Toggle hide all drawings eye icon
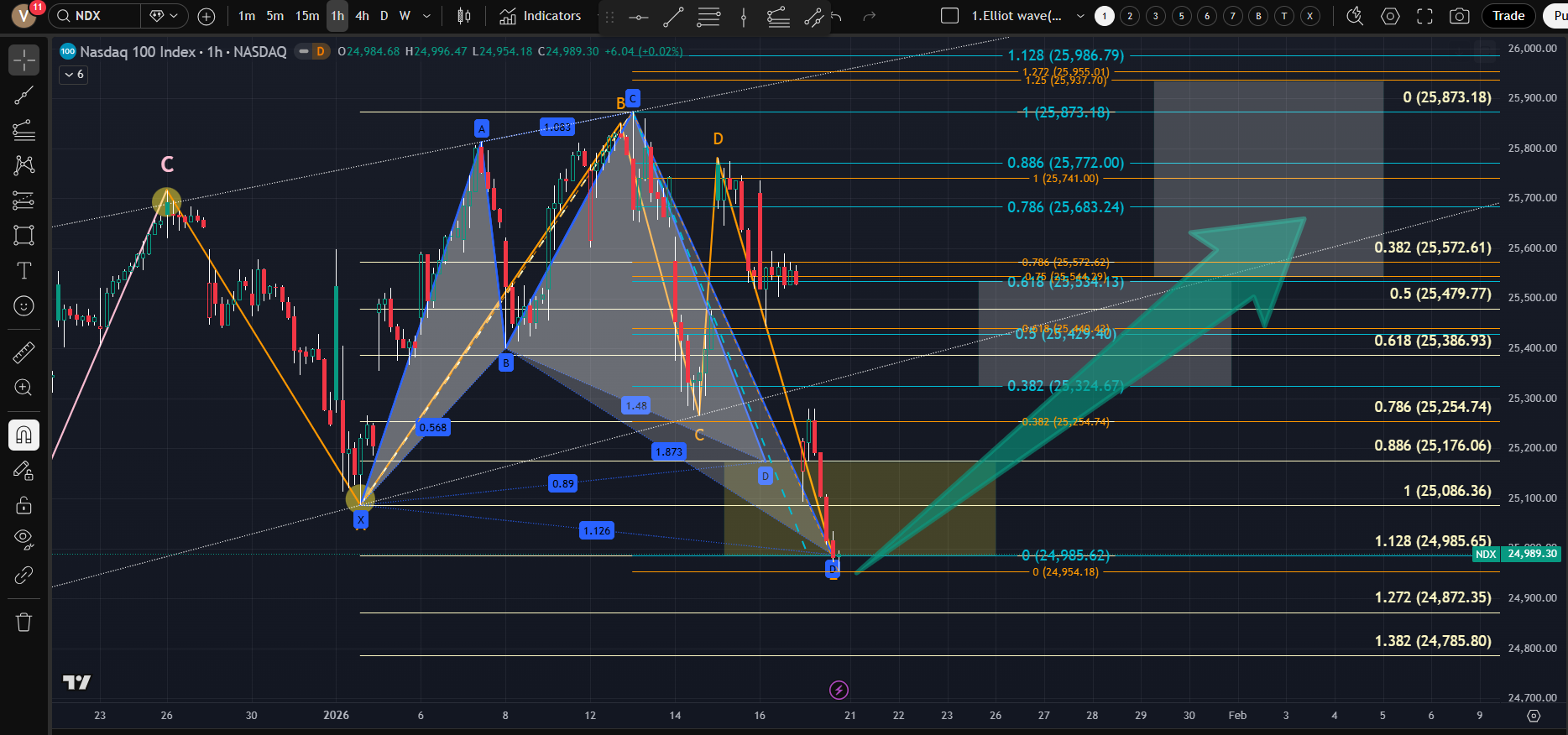The height and width of the screenshot is (735, 1568). [x=24, y=539]
